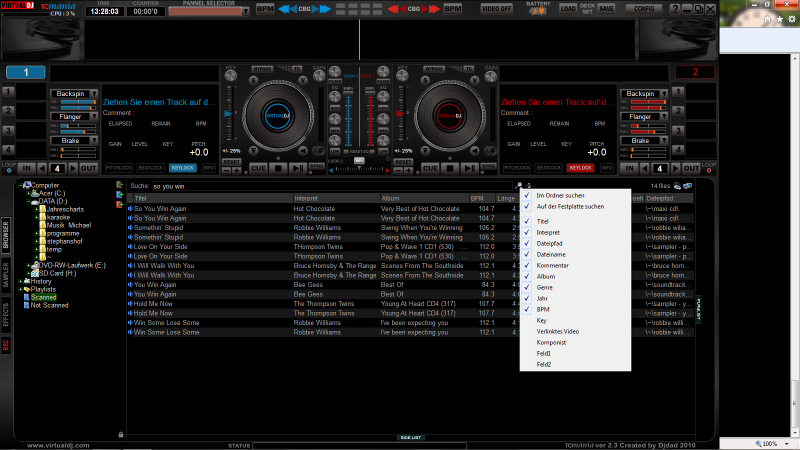Expand the Acer (C:) drive node
Image resolution: width=800 pixels, height=450 pixels.
coord(29,193)
